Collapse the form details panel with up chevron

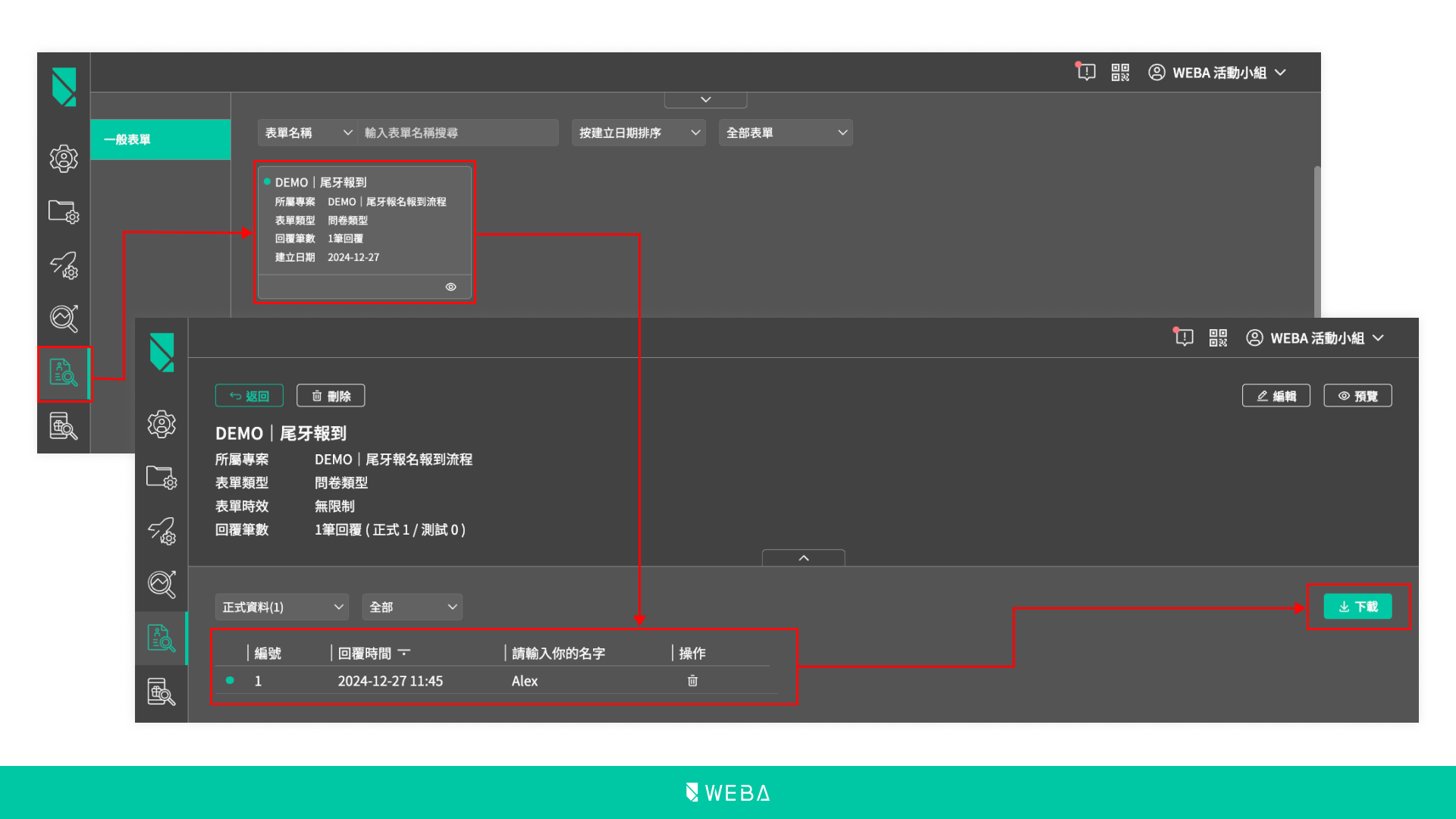pos(803,558)
